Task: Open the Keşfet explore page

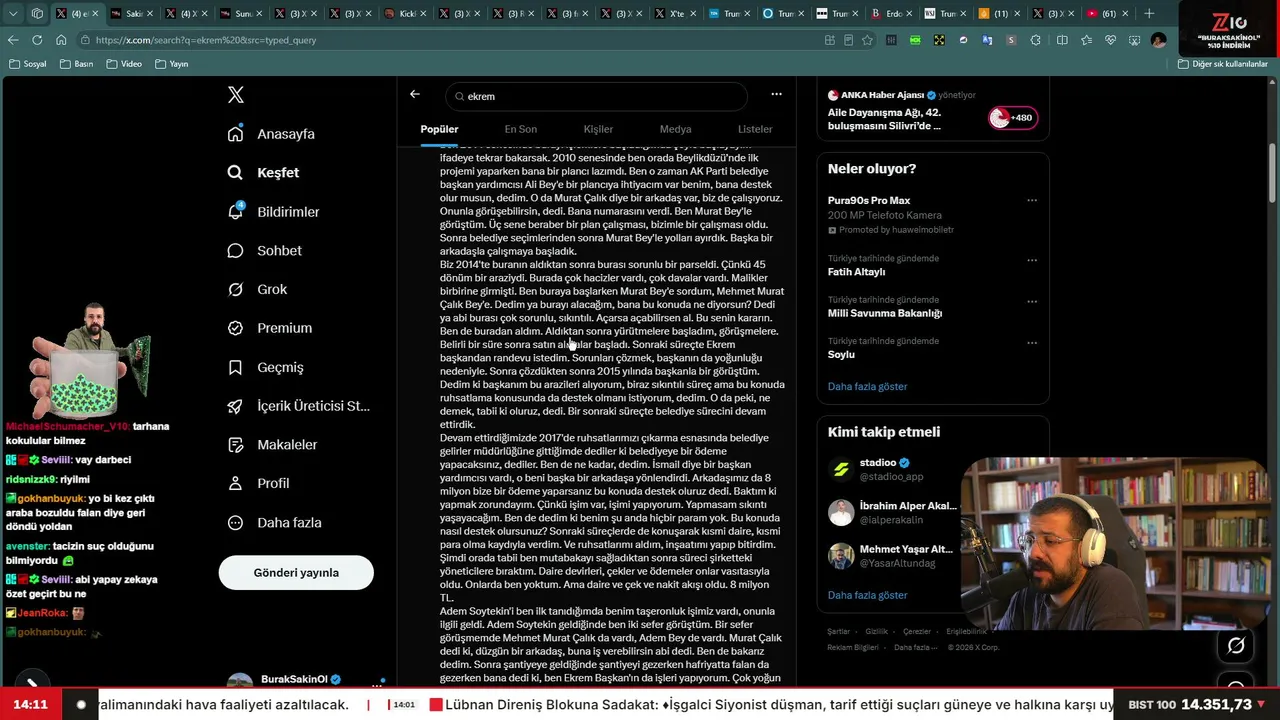Action: 263,173
